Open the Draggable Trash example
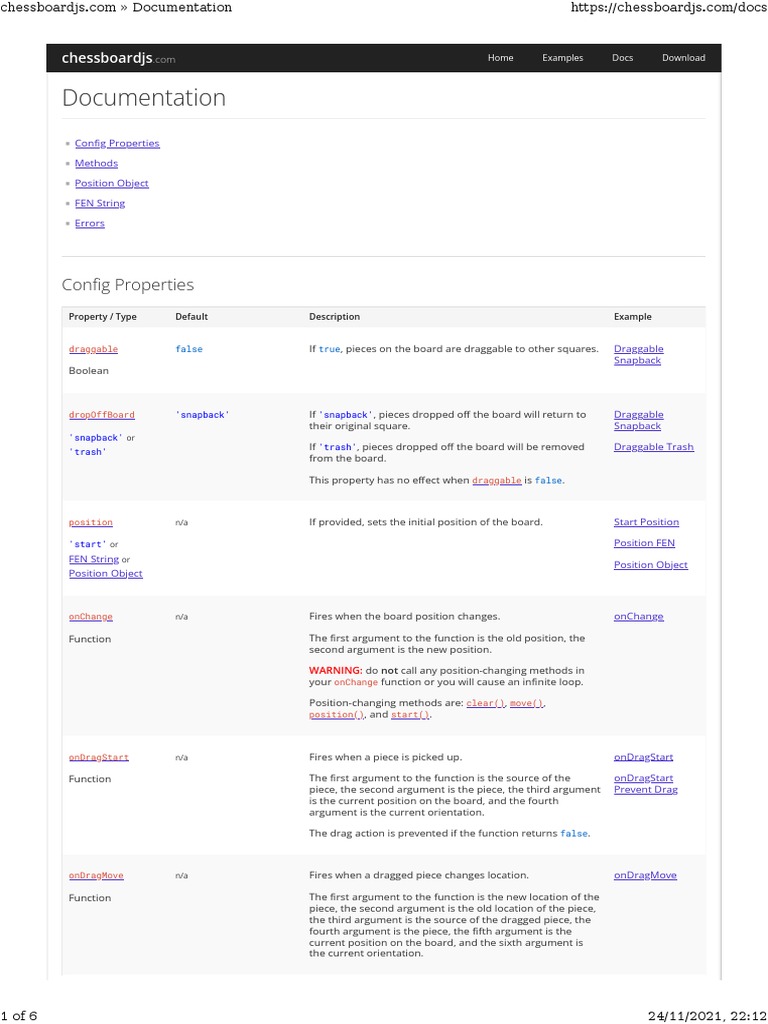The height and width of the screenshot is (1024, 768). point(653,447)
